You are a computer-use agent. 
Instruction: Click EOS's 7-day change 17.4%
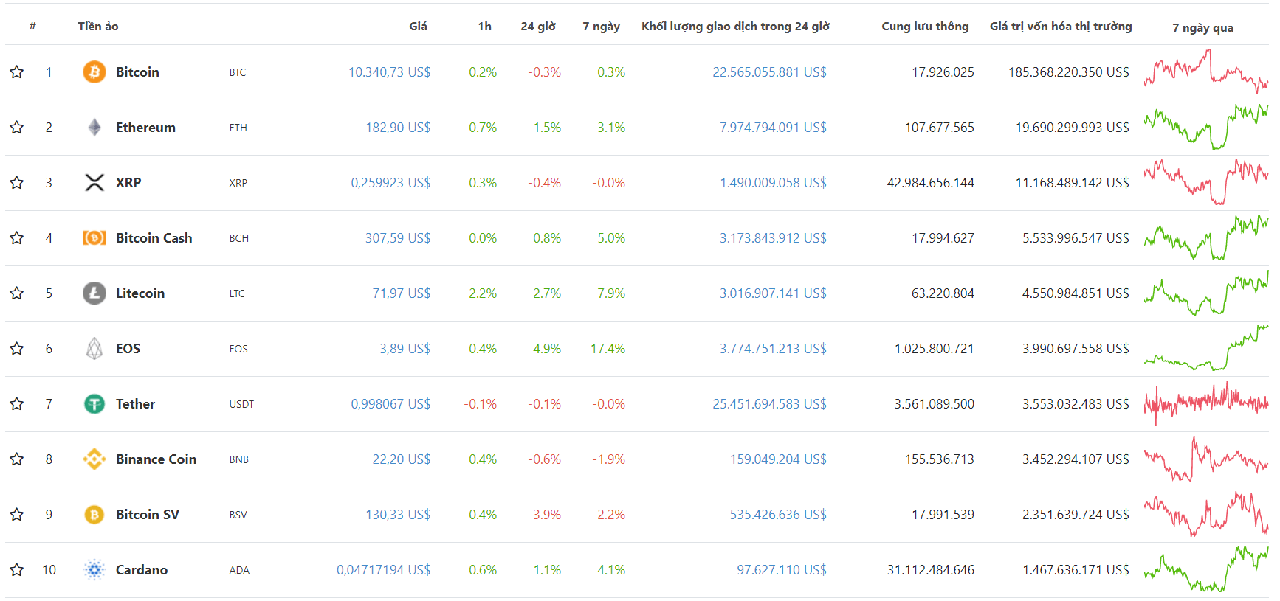click(x=607, y=348)
